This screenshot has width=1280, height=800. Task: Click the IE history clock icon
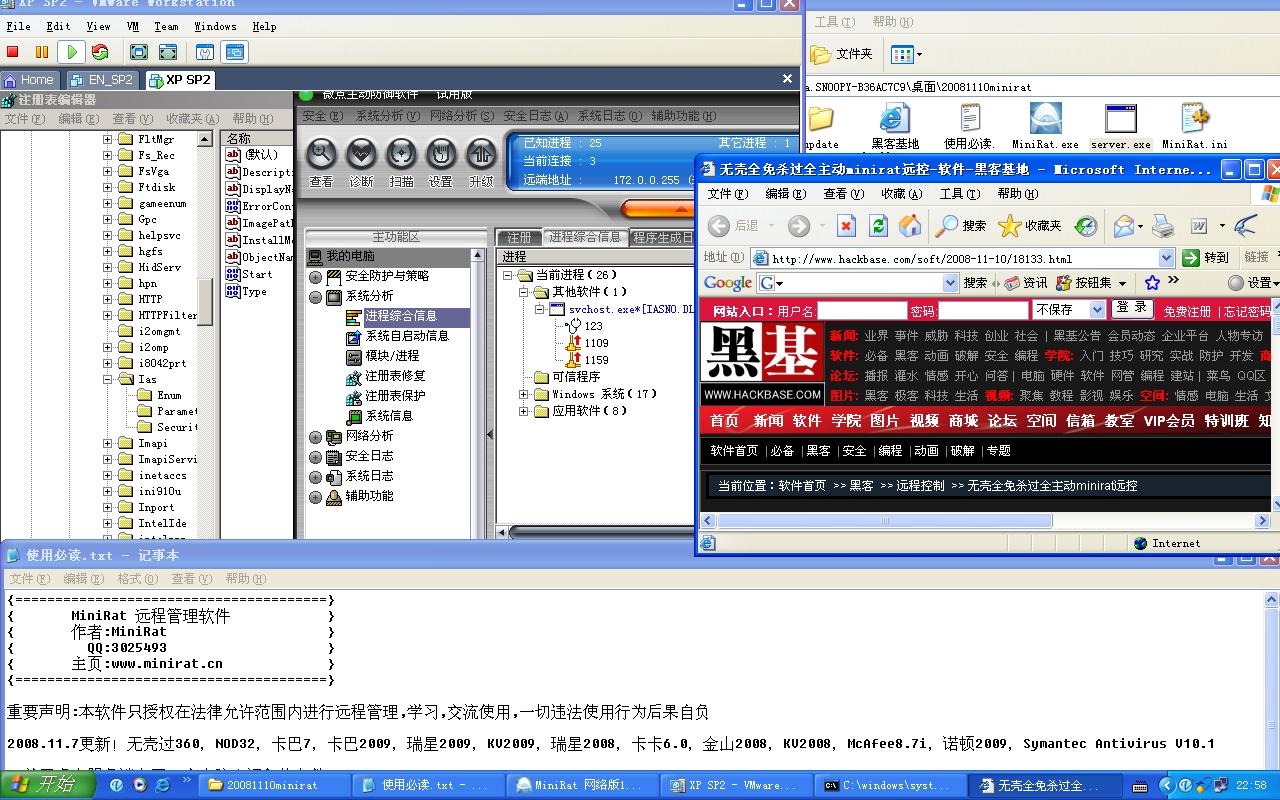(x=1085, y=226)
